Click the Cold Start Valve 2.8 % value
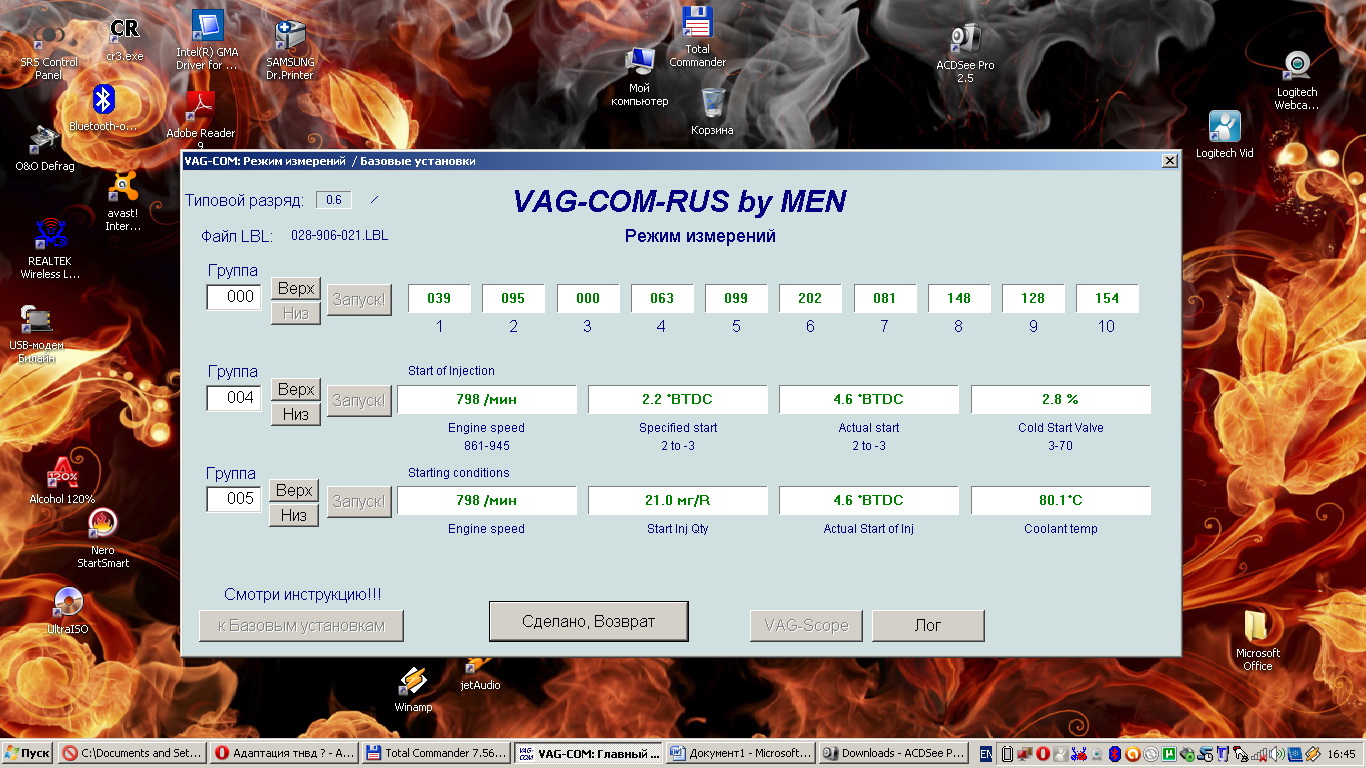1366x768 pixels. click(x=1061, y=399)
